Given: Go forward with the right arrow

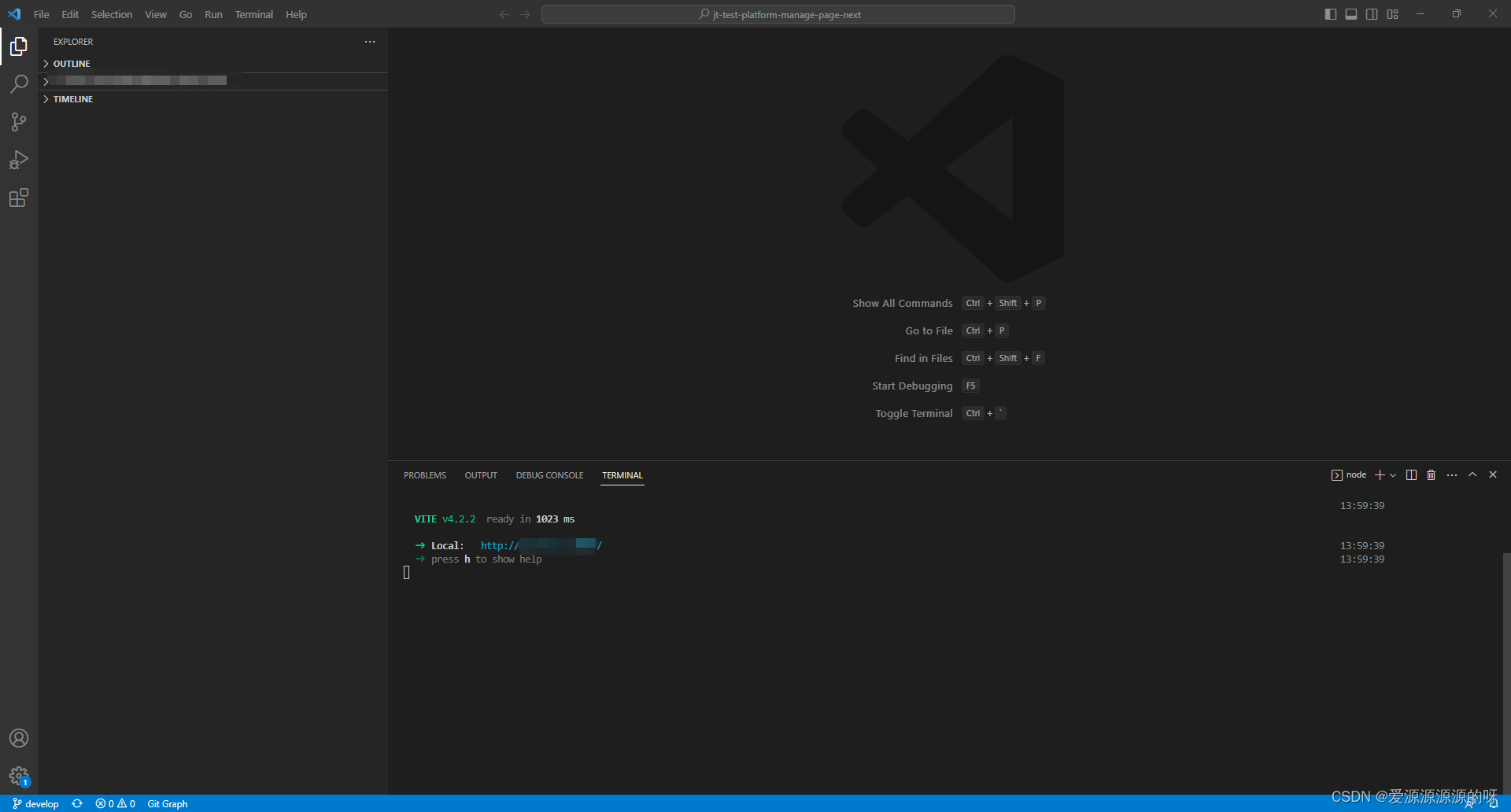Looking at the screenshot, I should click(525, 14).
